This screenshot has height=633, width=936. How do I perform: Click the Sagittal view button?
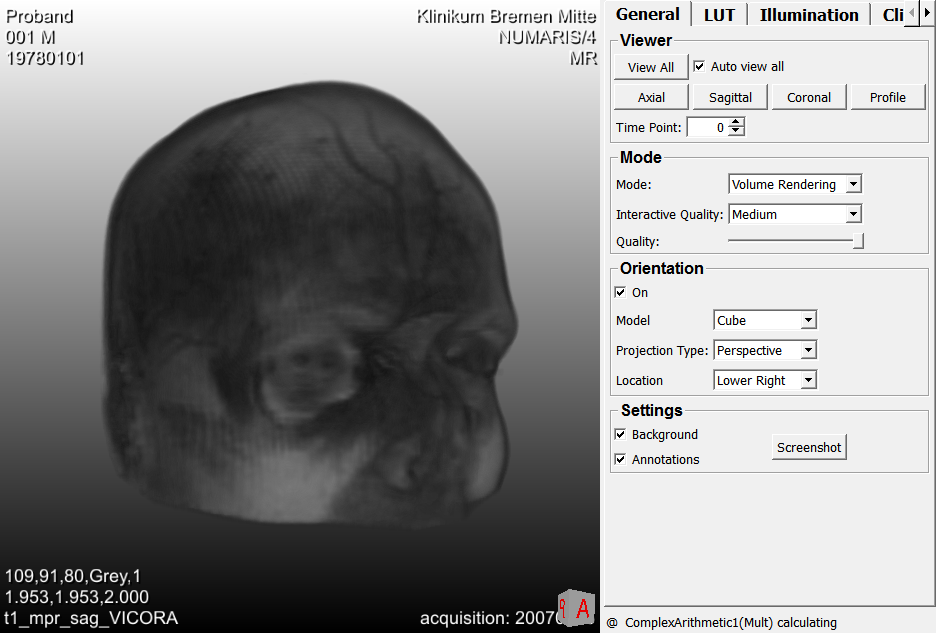[x=730, y=97]
